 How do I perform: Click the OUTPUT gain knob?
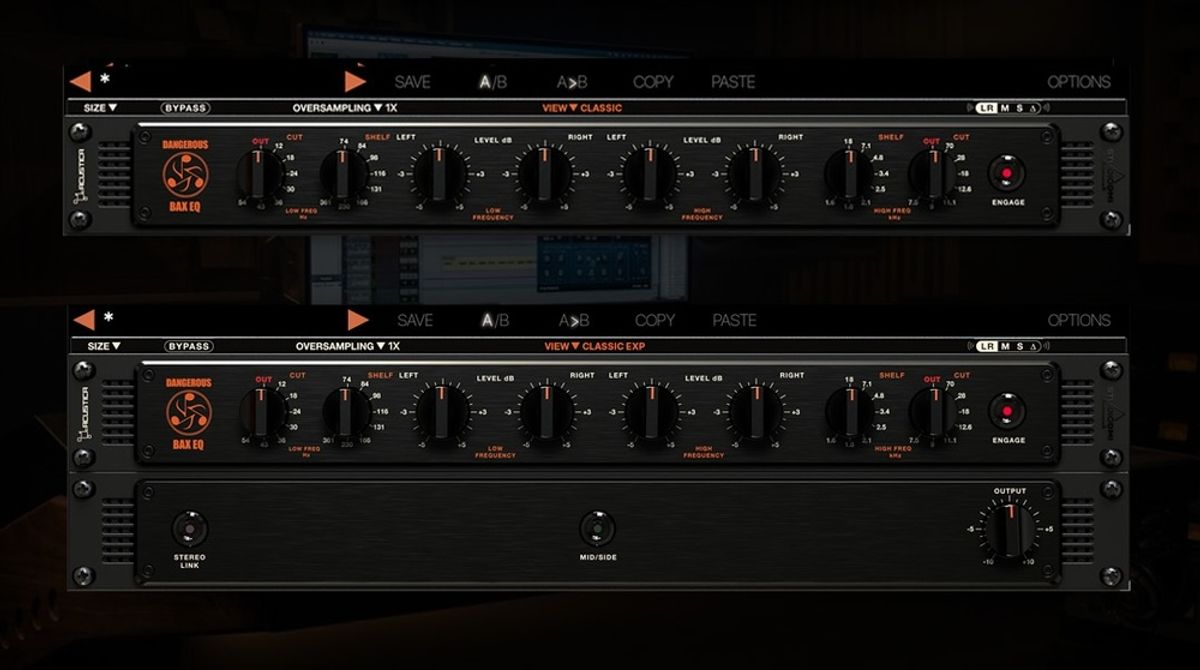pyautogui.click(x=1009, y=529)
